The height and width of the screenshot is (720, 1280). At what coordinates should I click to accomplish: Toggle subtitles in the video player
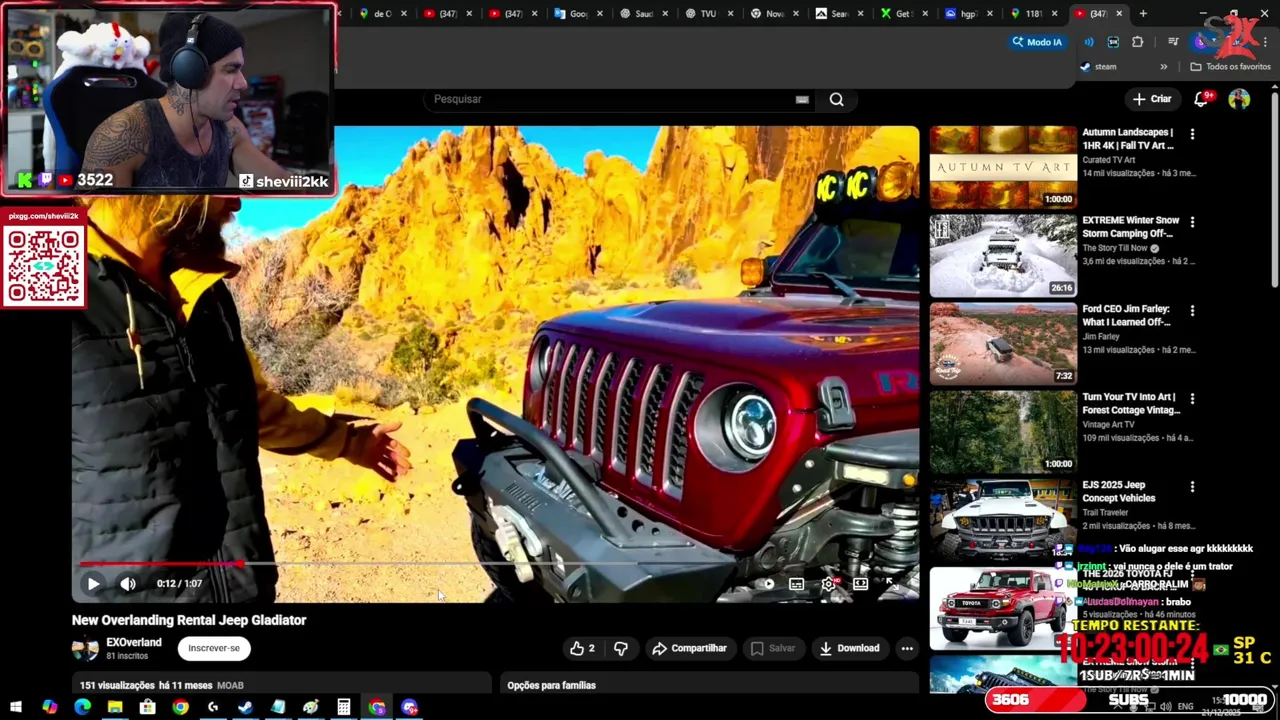click(796, 584)
